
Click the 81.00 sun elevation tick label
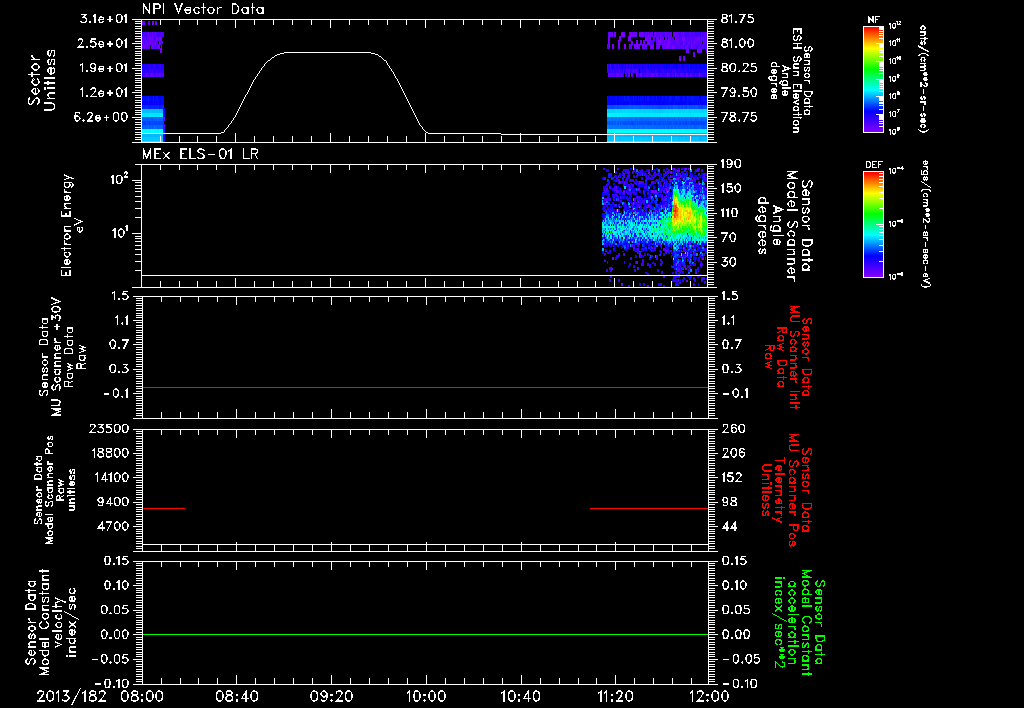click(738, 43)
